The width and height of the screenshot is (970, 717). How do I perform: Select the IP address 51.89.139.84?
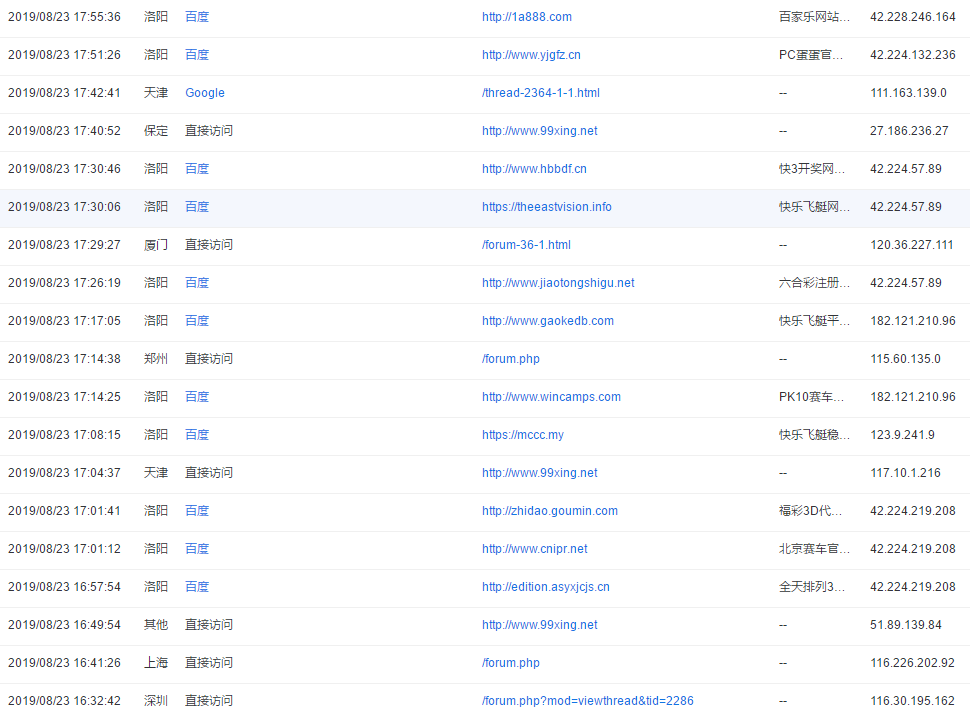(x=906, y=625)
